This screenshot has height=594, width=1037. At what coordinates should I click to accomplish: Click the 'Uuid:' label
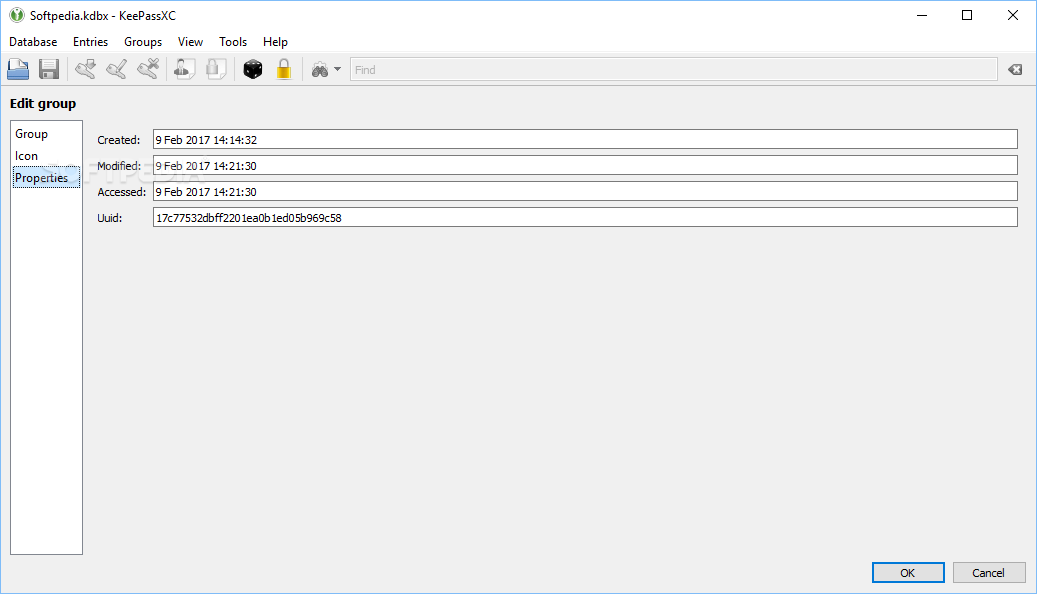click(x=110, y=218)
